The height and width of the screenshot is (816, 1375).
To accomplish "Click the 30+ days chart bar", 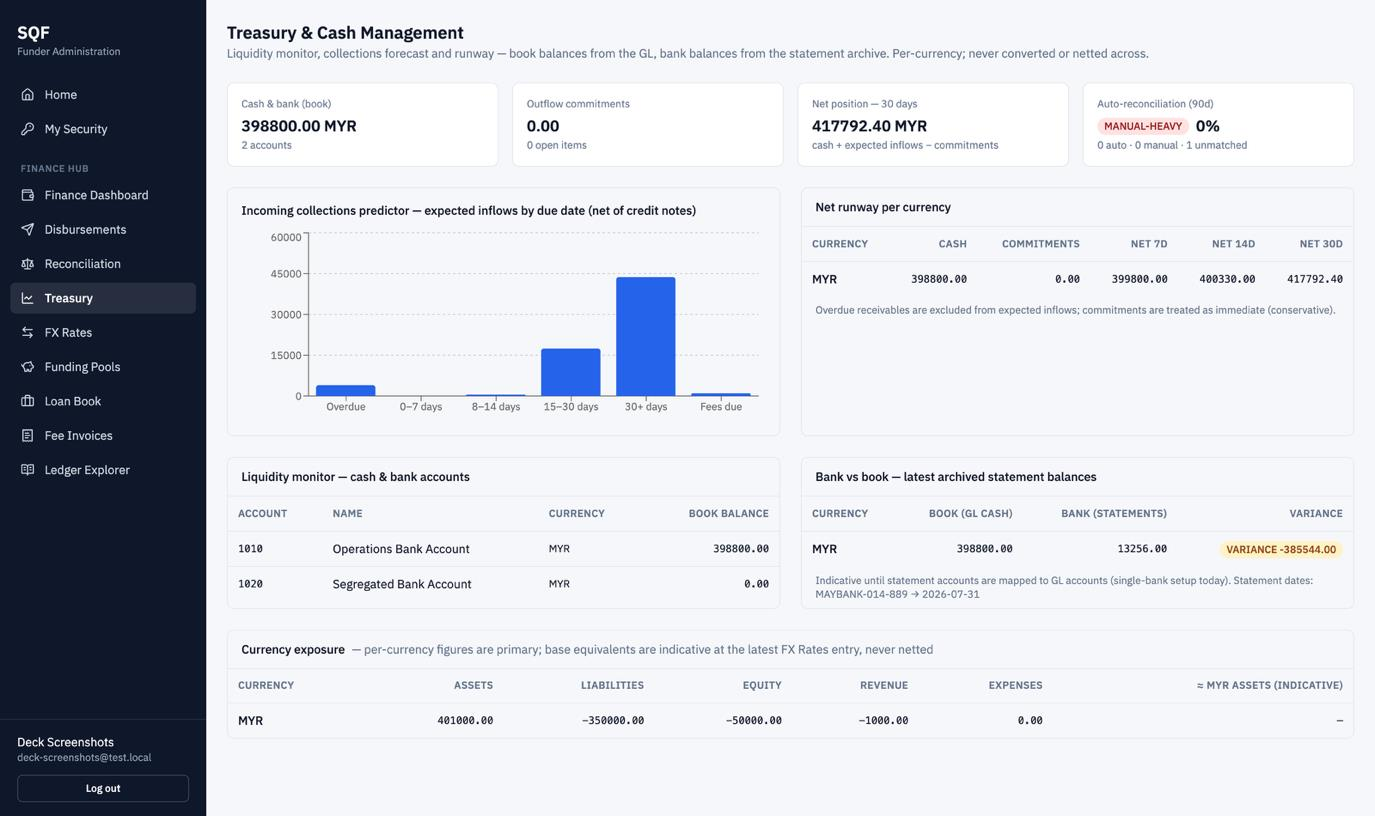I will click(646, 337).
